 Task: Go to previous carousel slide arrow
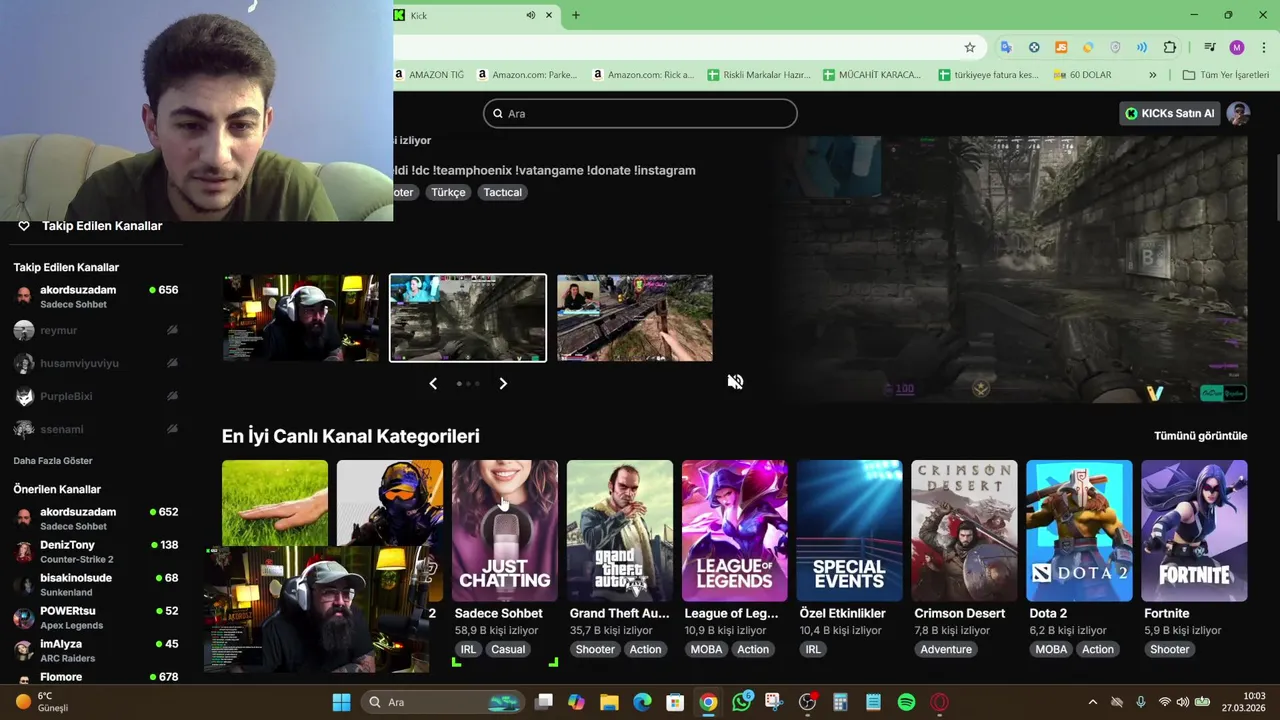(x=433, y=383)
